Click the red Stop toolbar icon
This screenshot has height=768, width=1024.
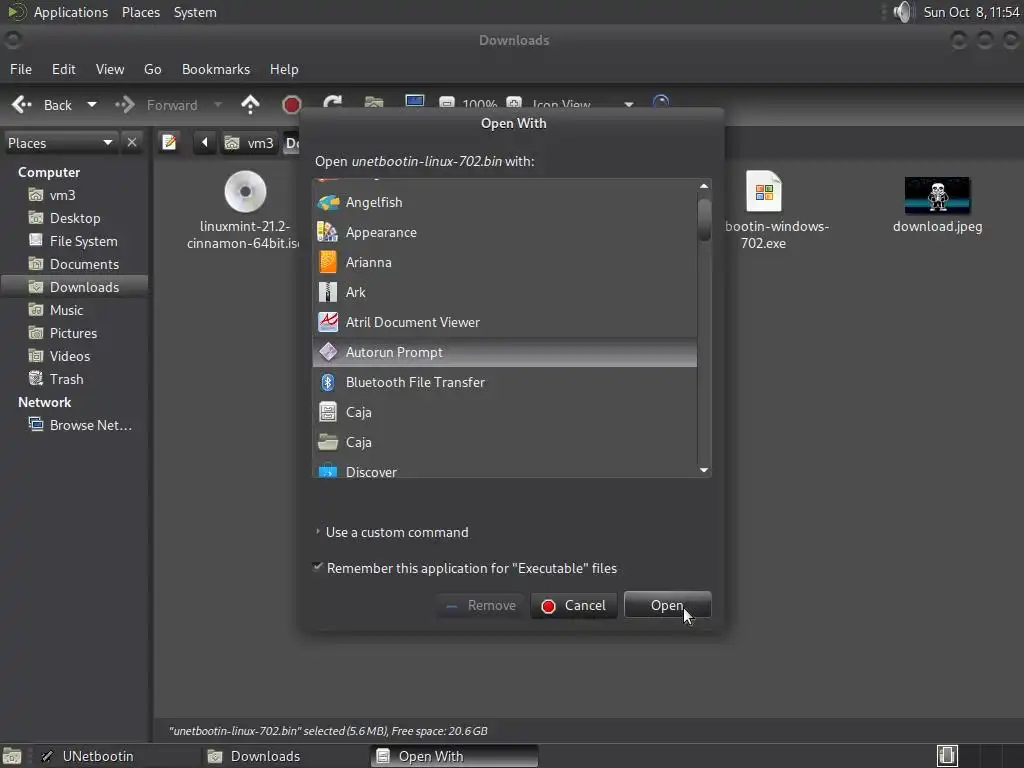pyautogui.click(x=291, y=104)
